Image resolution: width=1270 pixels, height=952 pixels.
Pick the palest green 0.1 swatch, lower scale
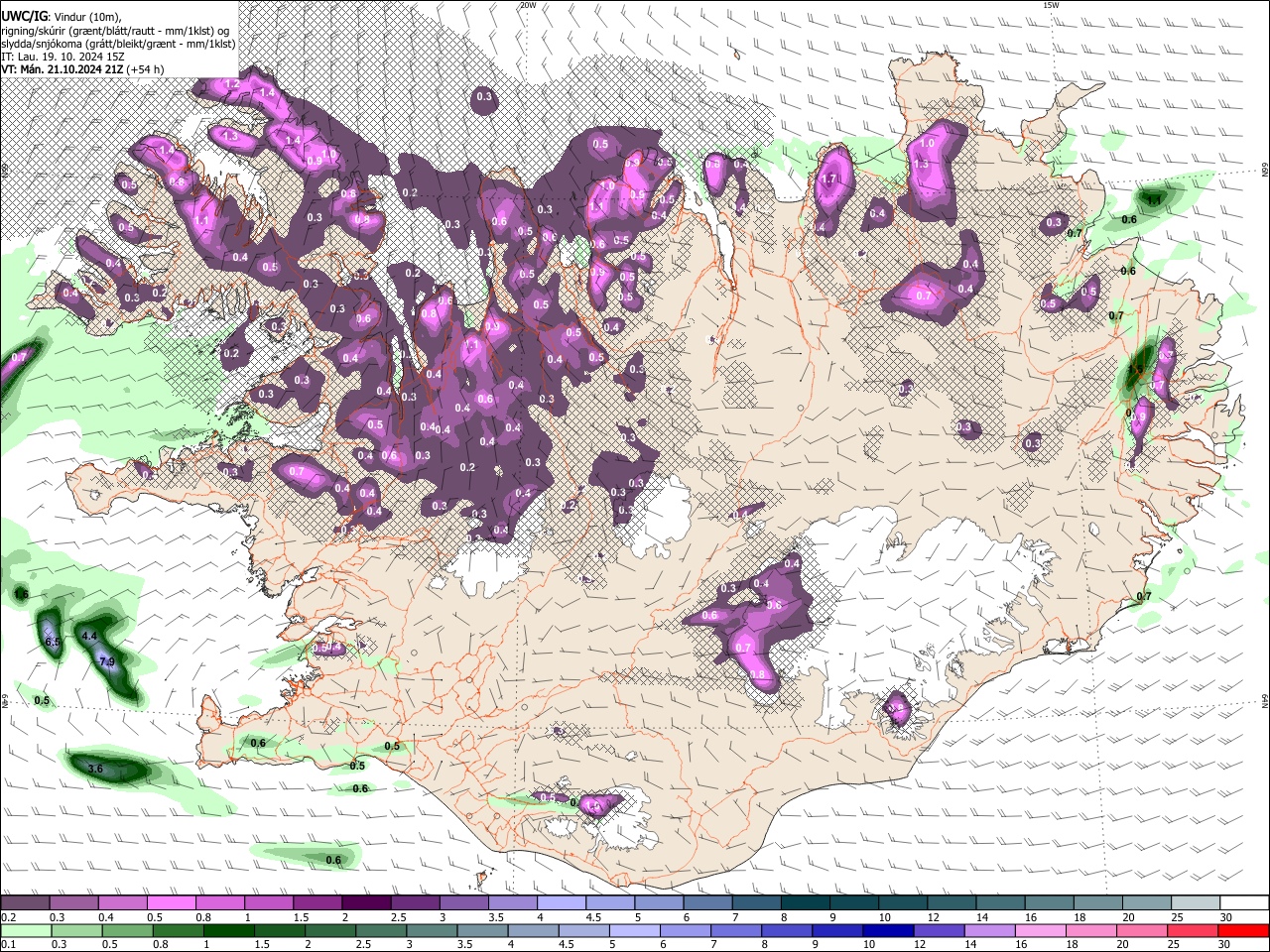(26, 930)
